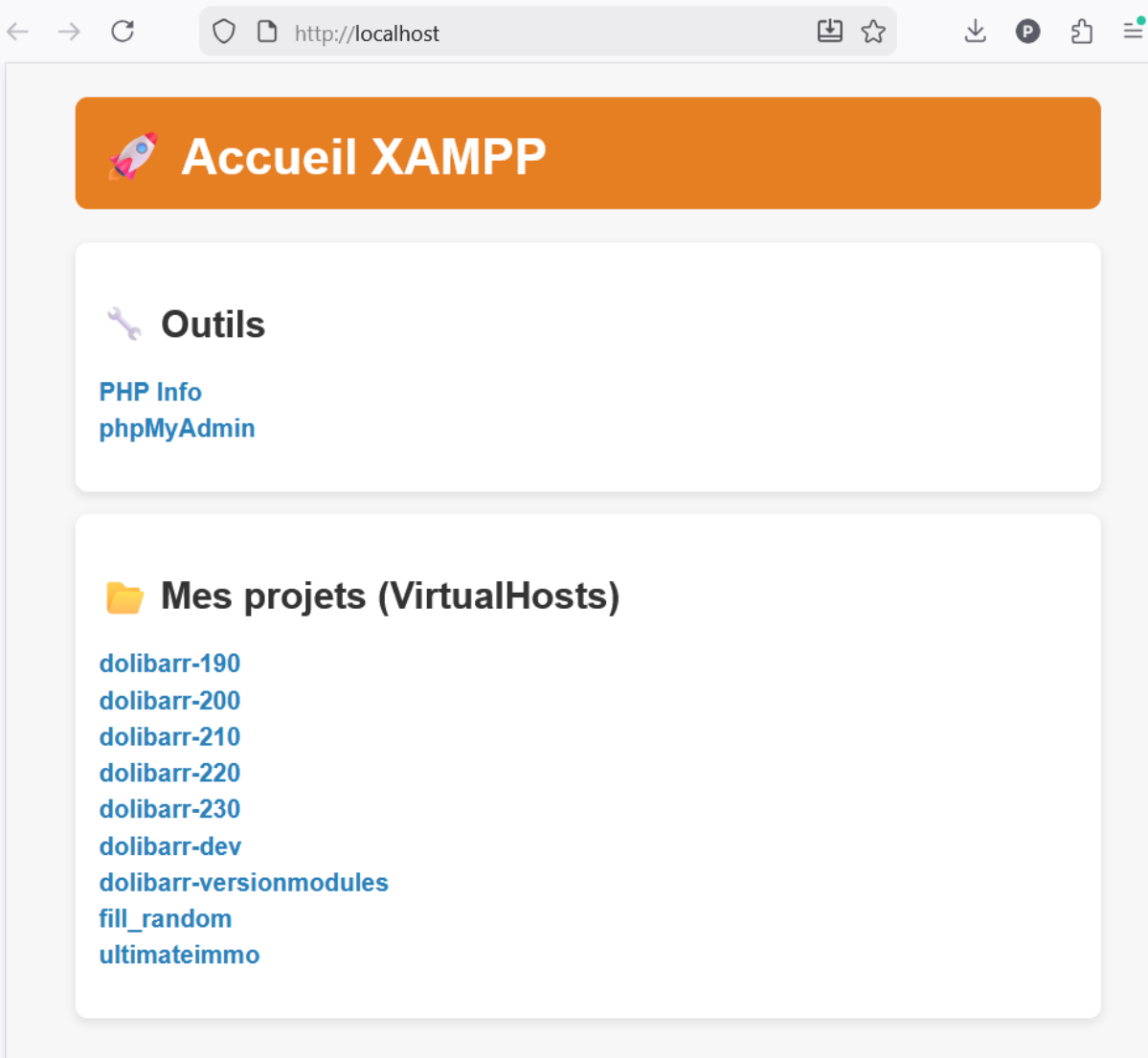Click the round P account icon

click(1027, 32)
